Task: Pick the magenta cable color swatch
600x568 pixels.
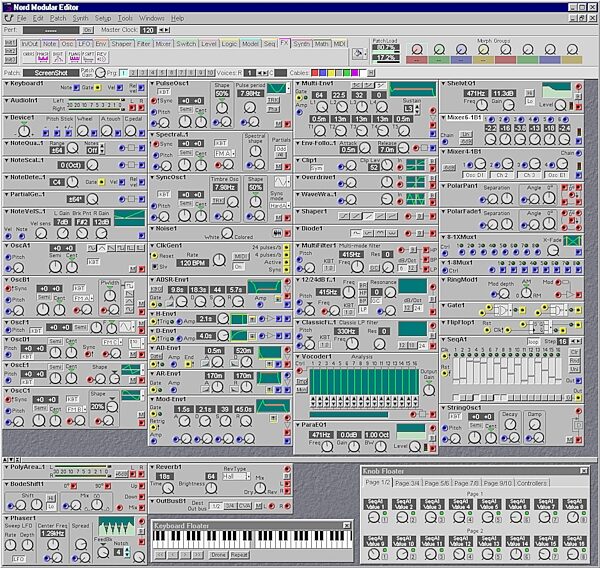Action: click(355, 72)
